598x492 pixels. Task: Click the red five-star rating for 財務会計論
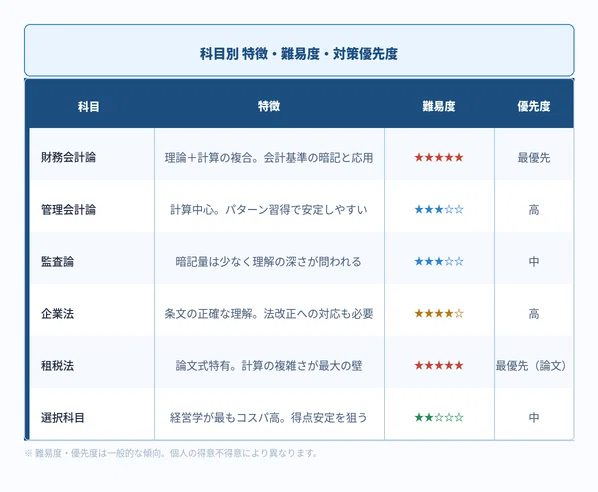pyautogui.click(x=439, y=158)
